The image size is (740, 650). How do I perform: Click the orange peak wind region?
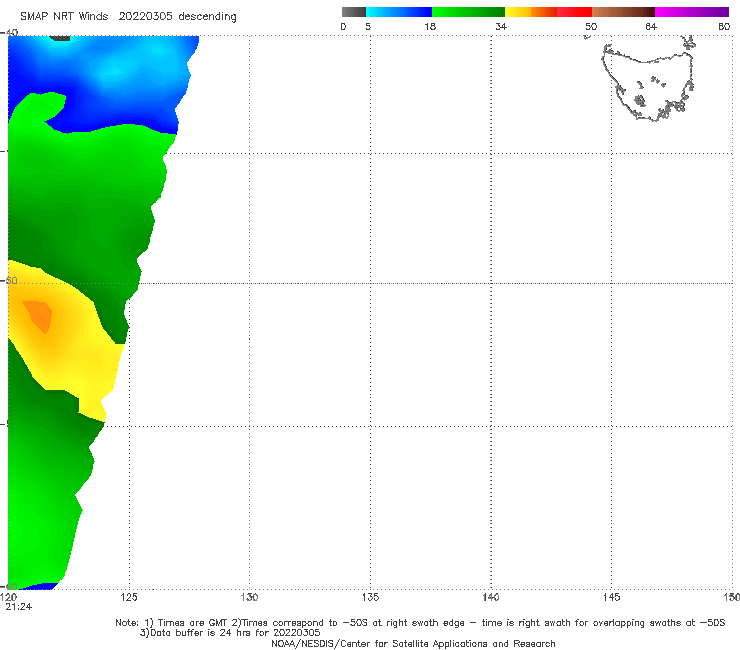pyautogui.click(x=39, y=316)
